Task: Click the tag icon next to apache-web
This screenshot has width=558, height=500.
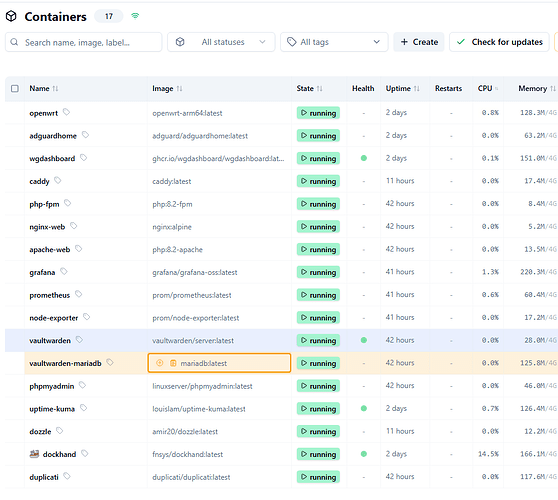Action: coord(79,249)
